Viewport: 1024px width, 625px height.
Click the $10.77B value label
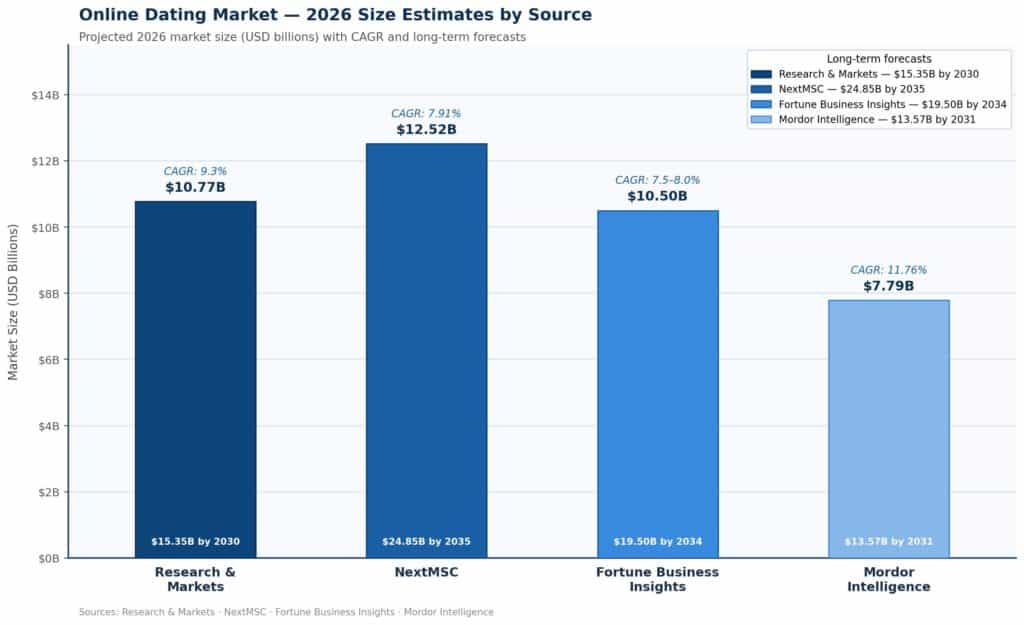(x=195, y=187)
